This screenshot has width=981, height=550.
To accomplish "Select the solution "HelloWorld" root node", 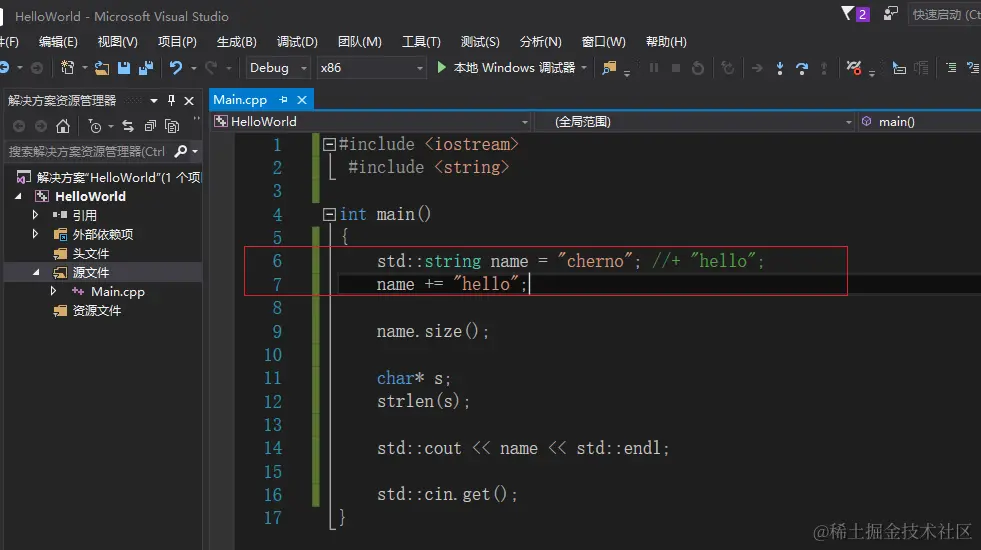I will click(x=118, y=178).
